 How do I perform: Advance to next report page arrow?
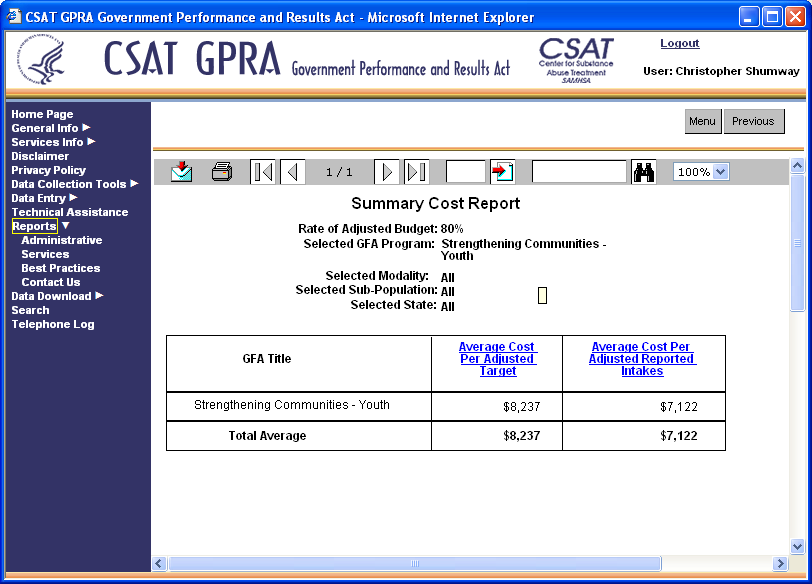coord(386,172)
